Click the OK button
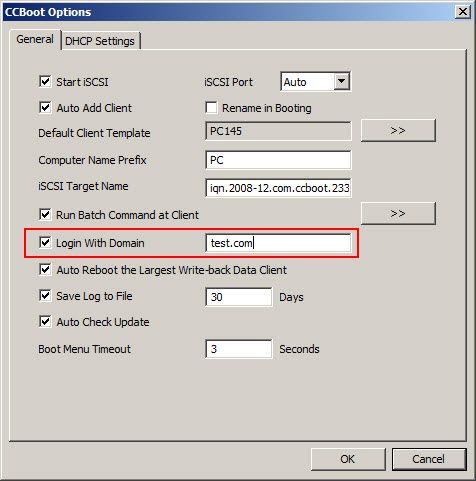This screenshot has height=481, width=476. 348,459
